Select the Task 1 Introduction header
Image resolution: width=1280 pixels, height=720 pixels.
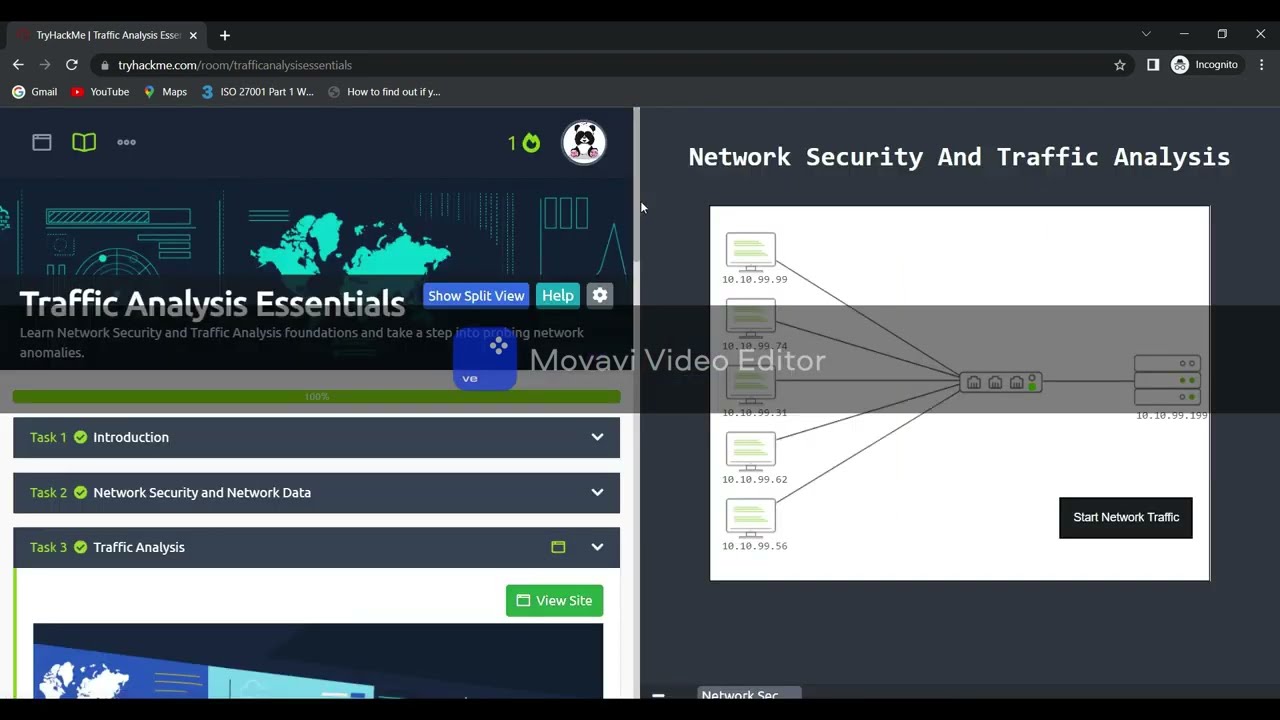pyautogui.click(x=316, y=438)
